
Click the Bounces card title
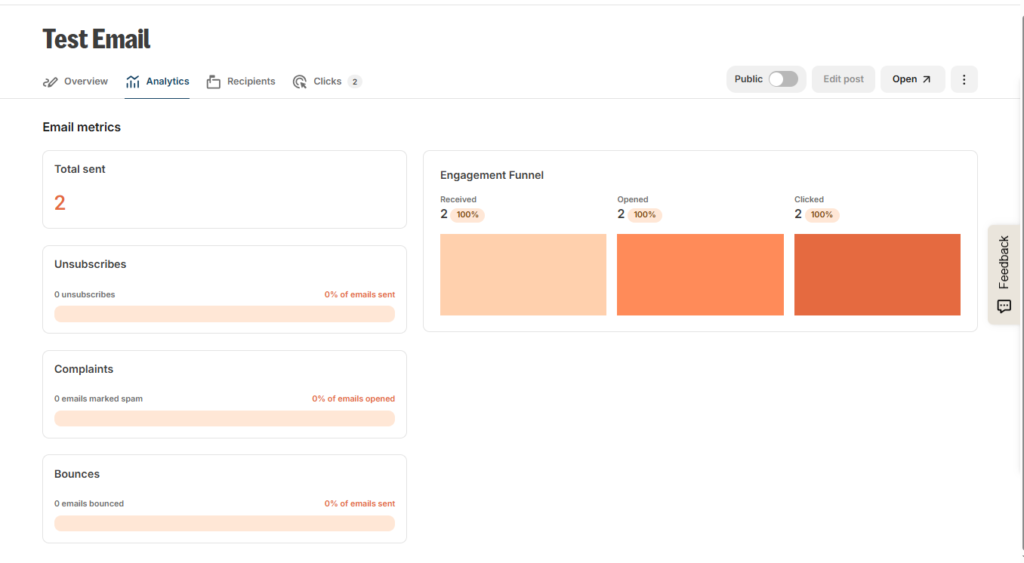[77, 474]
